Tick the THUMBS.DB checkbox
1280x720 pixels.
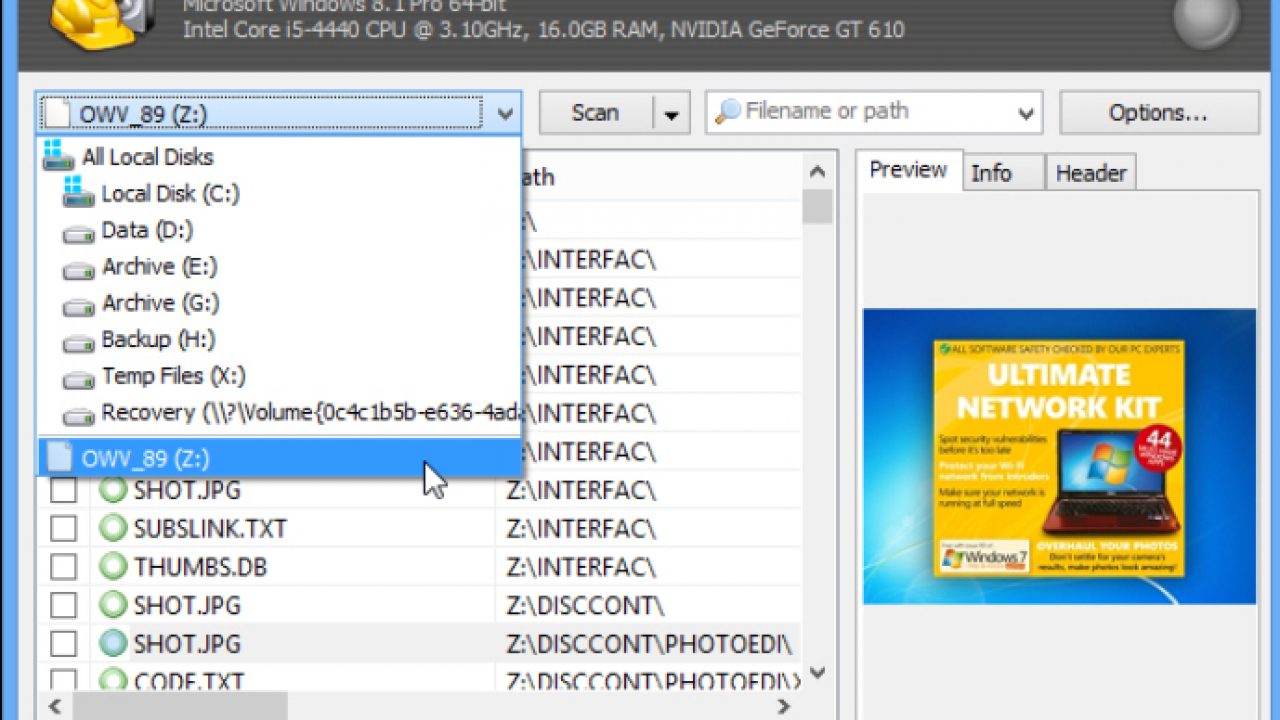point(63,567)
